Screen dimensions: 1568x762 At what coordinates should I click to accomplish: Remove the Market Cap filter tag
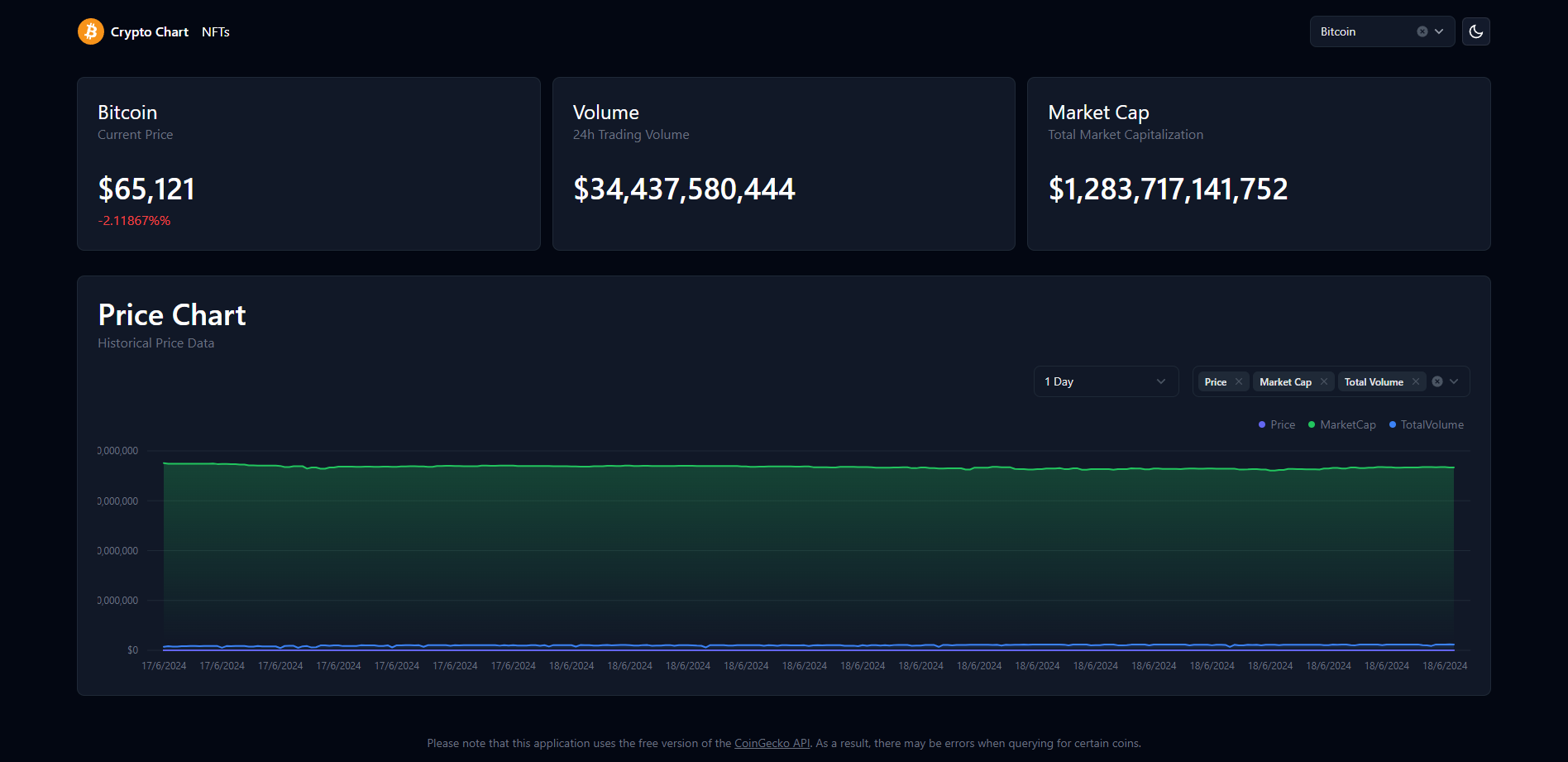pos(1324,381)
